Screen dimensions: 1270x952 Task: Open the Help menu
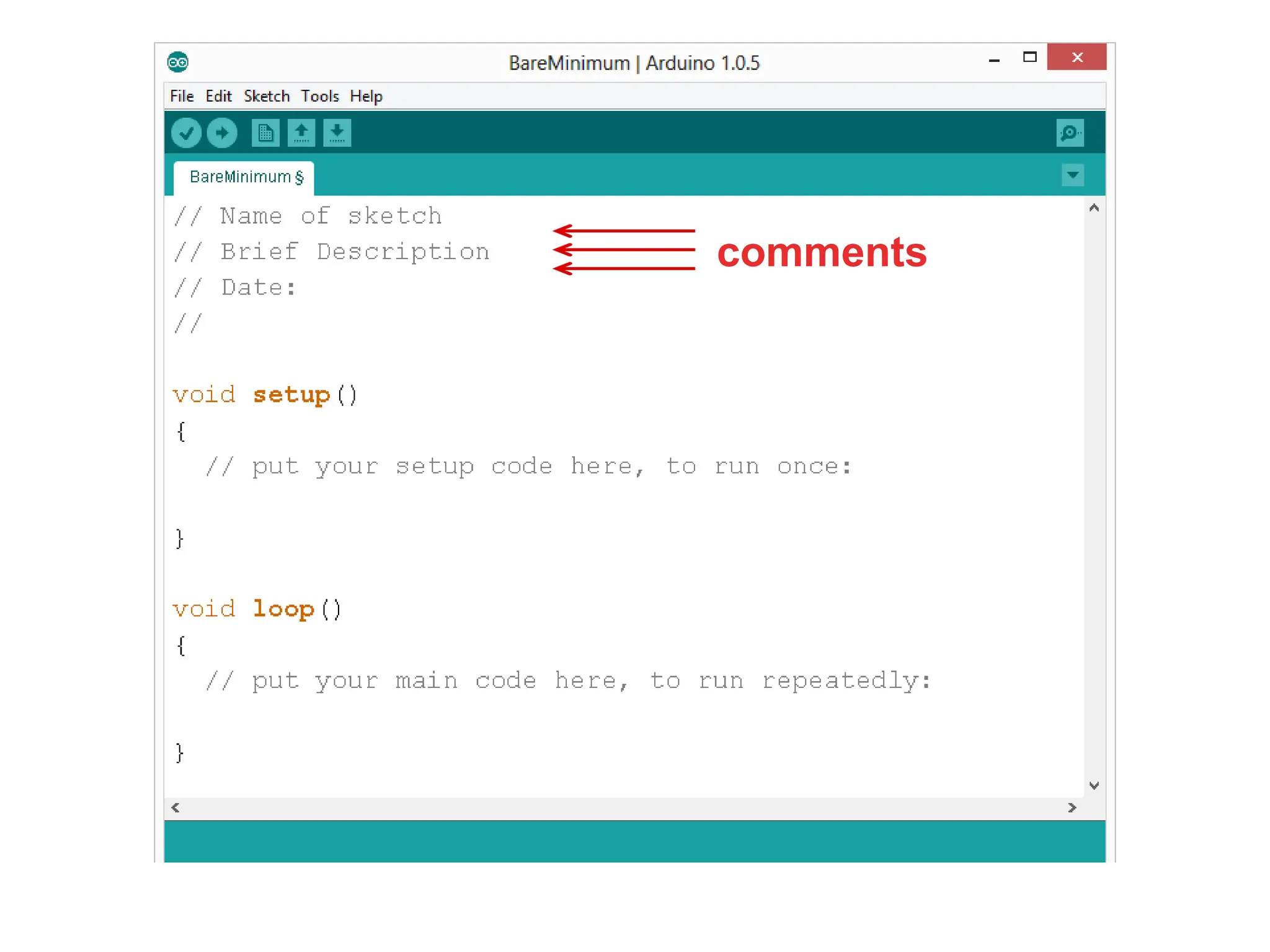tap(366, 96)
